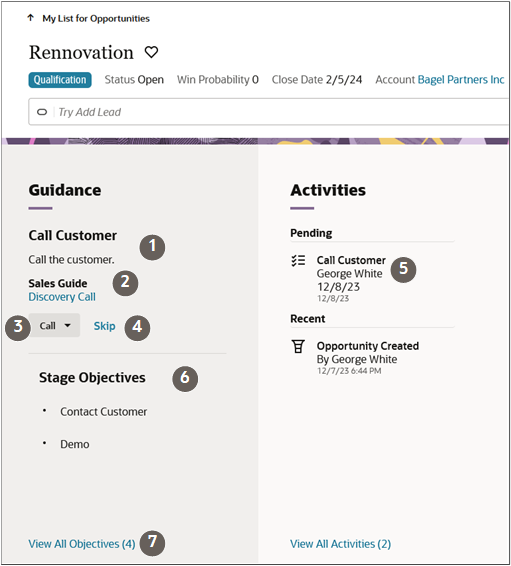Open the Call button dropdown arrow
511x566 pixels.
point(67,325)
